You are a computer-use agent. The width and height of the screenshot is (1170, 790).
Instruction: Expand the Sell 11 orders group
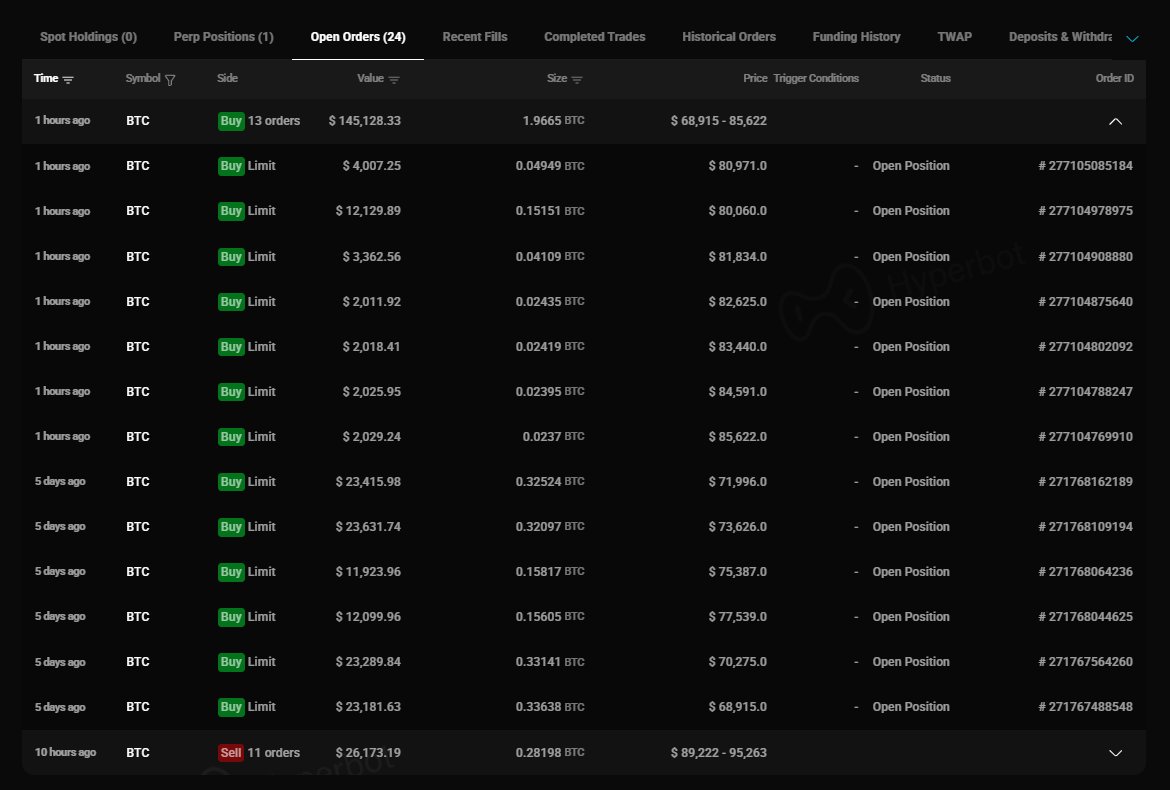tap(1115, 752)
